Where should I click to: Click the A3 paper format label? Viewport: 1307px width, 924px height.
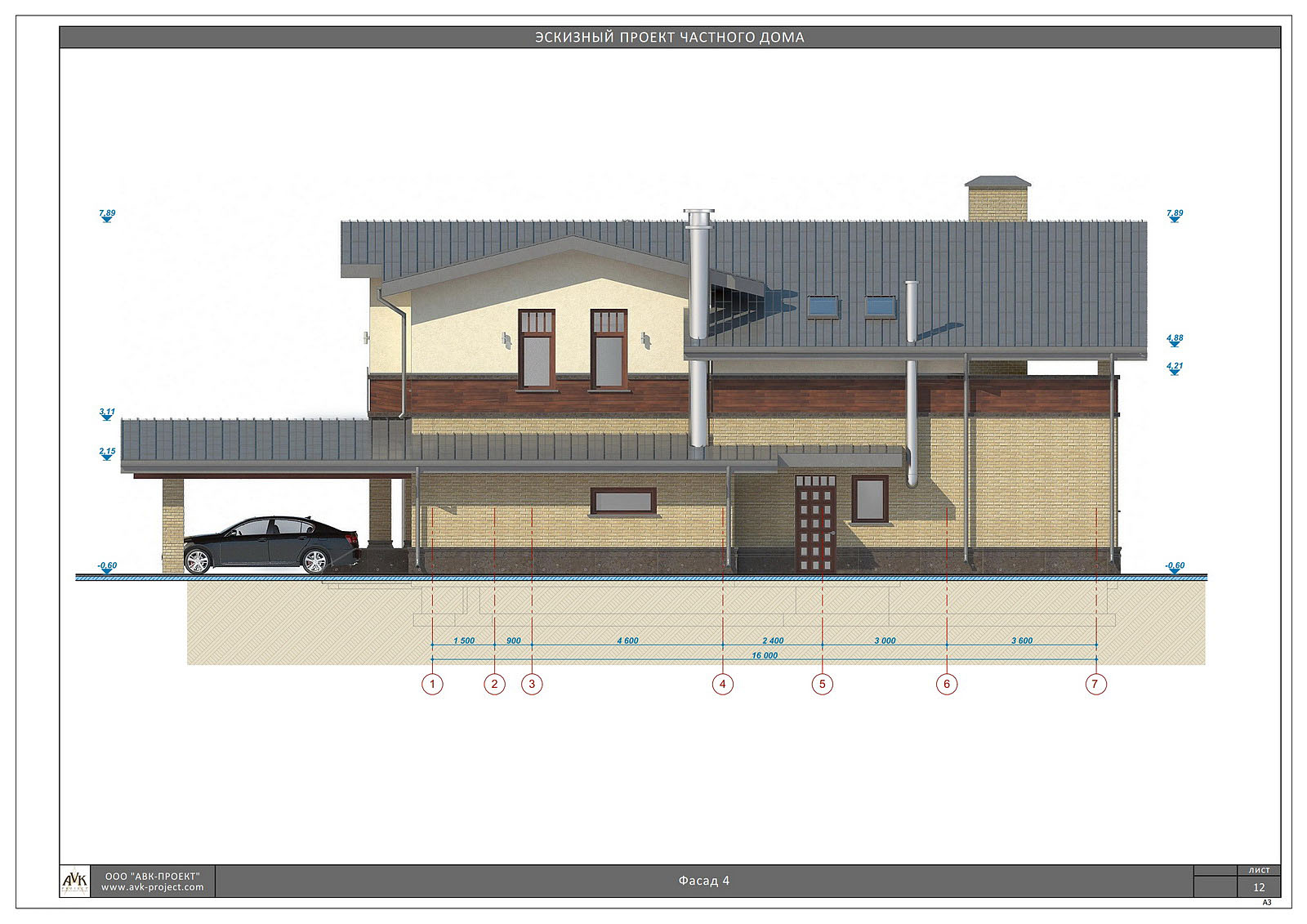pyautogui.click(x=1267, y=903)
